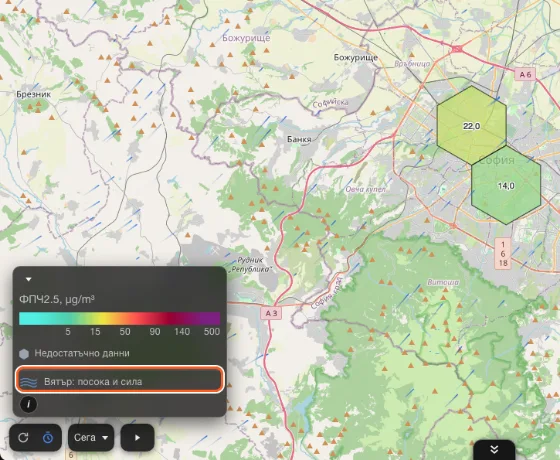The height and width of the screenshot is (460, 560).
Task: Click the A3 highway marker
Action: coord(271,313)
